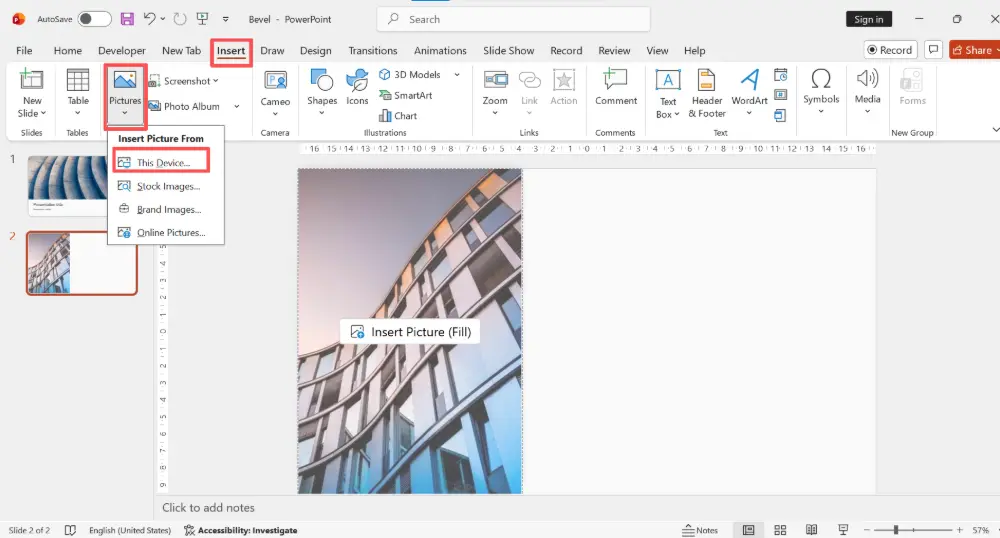Adjust the zoom slider handle
This screenshot has width=1000, height=538.
click(896, 530)
